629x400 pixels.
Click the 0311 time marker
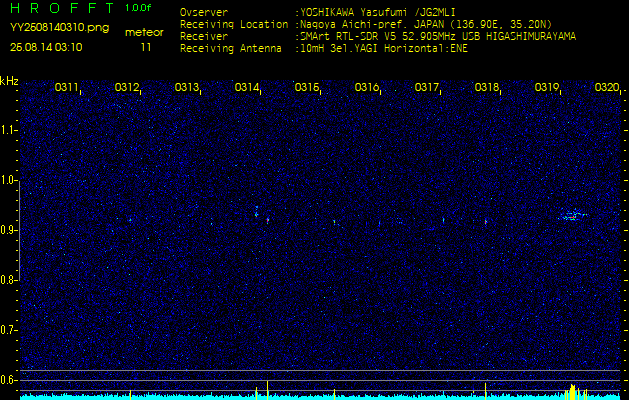(x=66, y=87)
